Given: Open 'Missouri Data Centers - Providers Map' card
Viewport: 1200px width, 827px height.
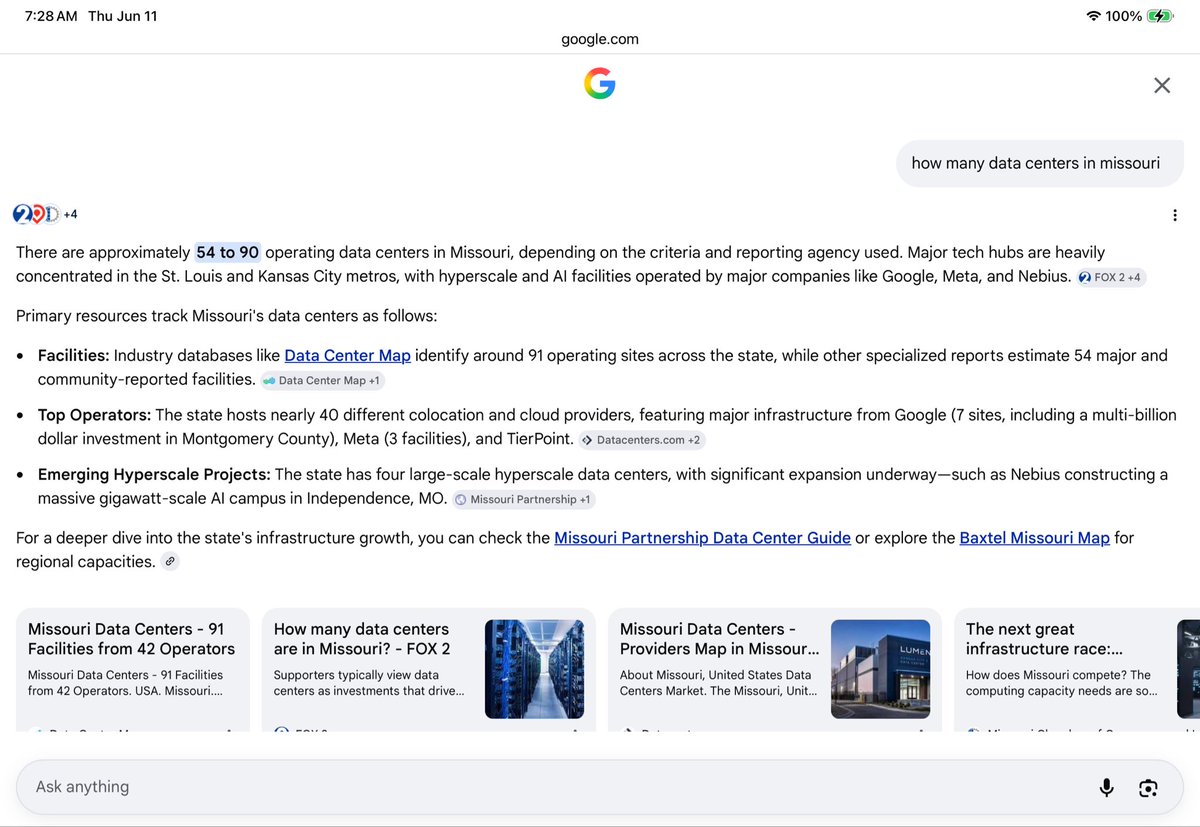Looking at the screenshot, I should 775,670.
